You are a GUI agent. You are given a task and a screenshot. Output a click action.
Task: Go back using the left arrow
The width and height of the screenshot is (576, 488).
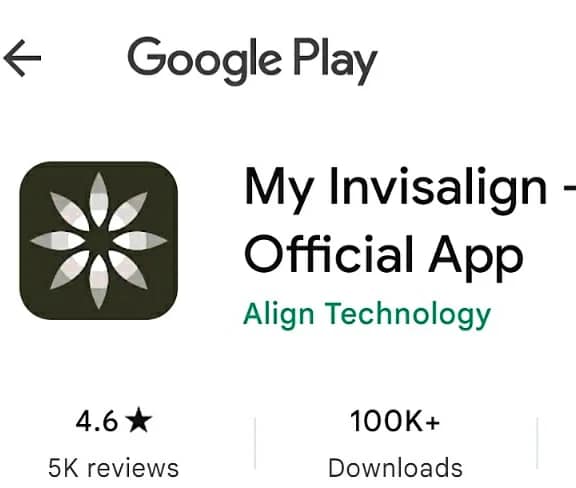tap(22, 58)
